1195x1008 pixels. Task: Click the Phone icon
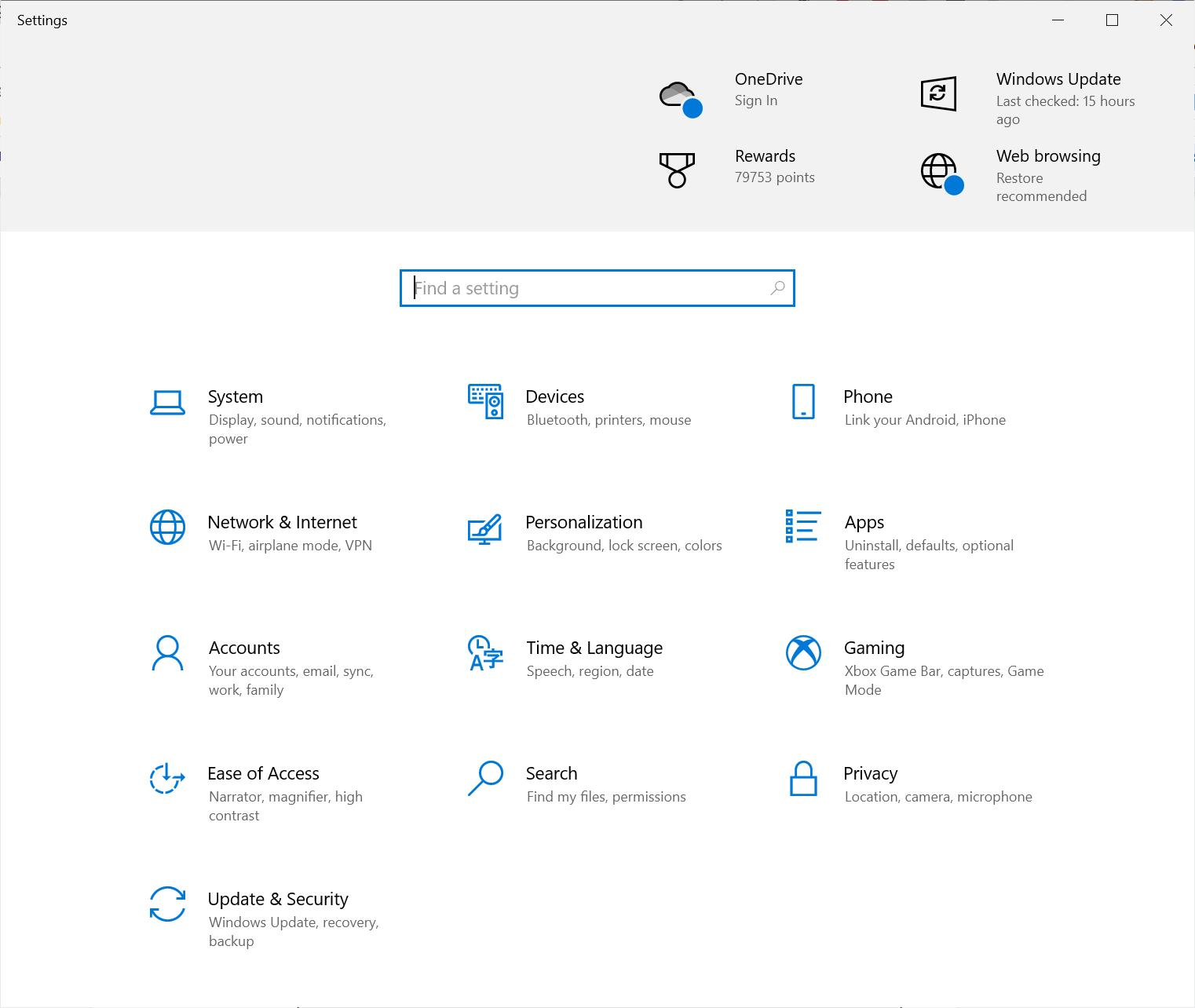(803, 402)
